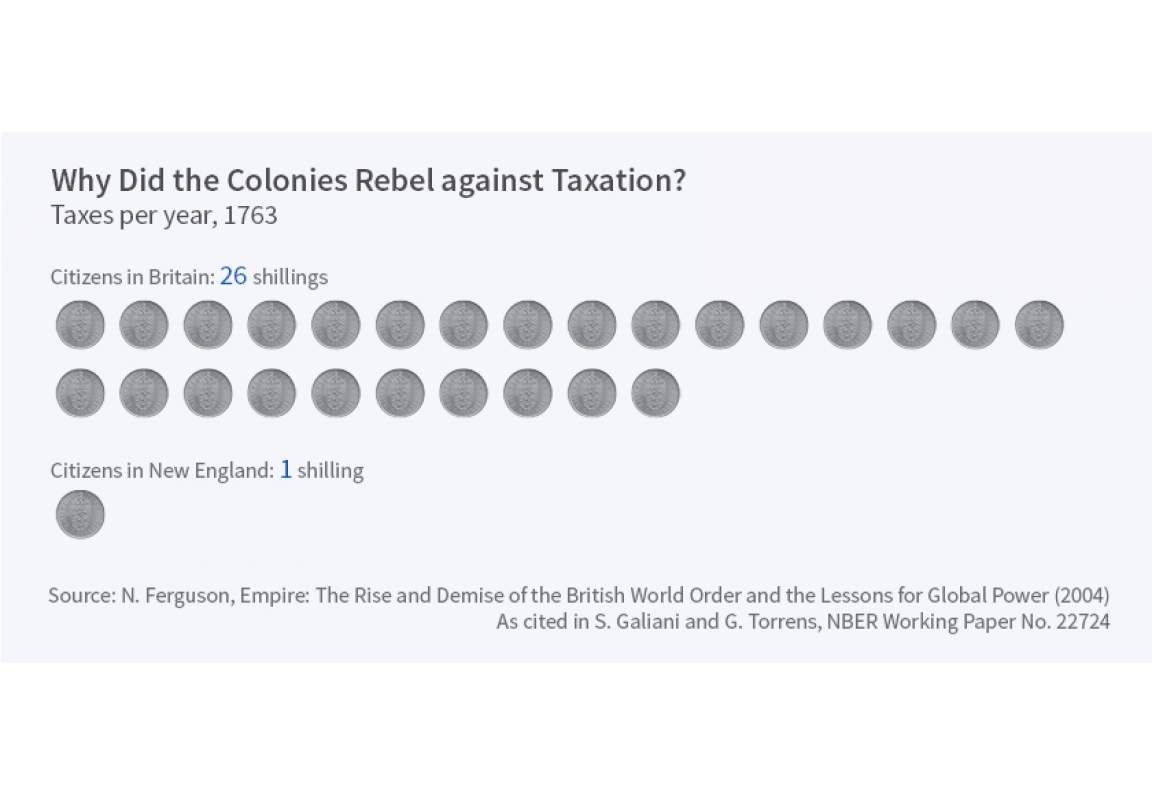Click the title 'Why Did the Colonies Rebel against Taxation?'
This screenshot has width=1152, height=796.
pos(368,181)
